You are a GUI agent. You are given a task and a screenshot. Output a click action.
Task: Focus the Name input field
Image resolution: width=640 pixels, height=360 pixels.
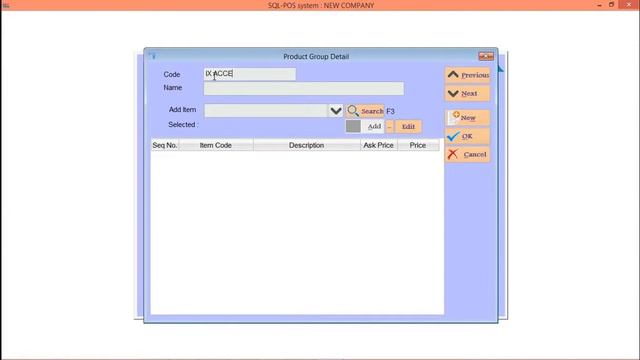pyautogui.click(x=304, y=89)
